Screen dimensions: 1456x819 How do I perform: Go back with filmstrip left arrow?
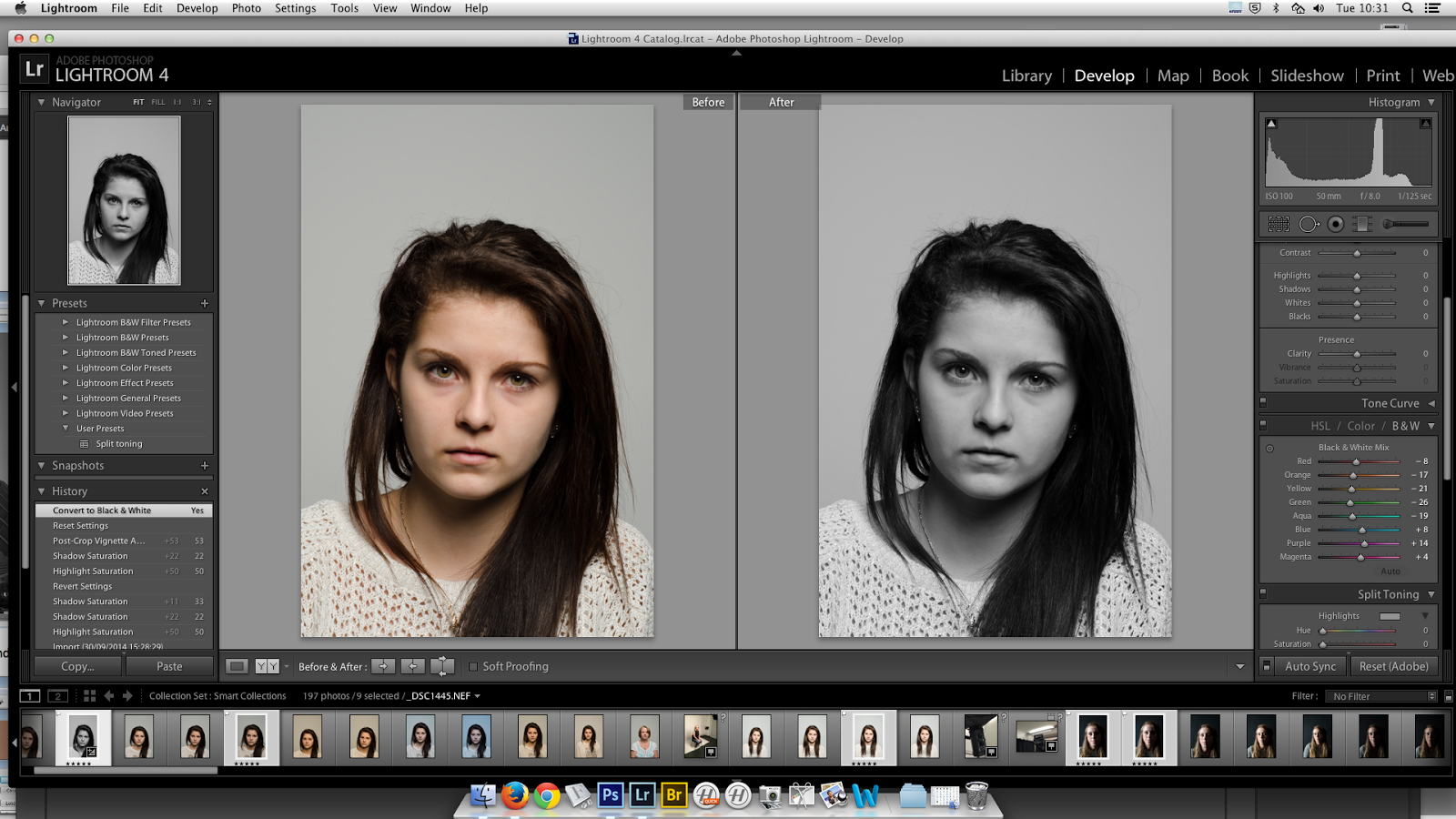109,695
